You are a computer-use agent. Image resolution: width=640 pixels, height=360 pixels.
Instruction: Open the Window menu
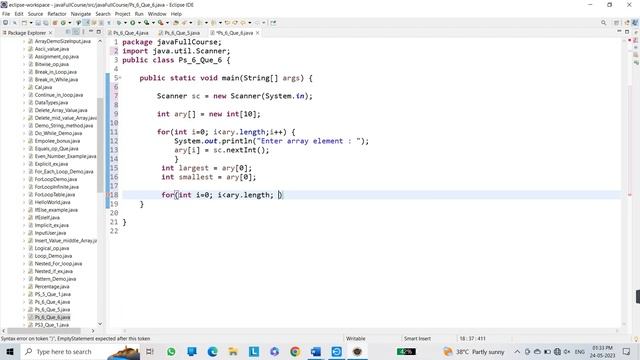point(157,14)
